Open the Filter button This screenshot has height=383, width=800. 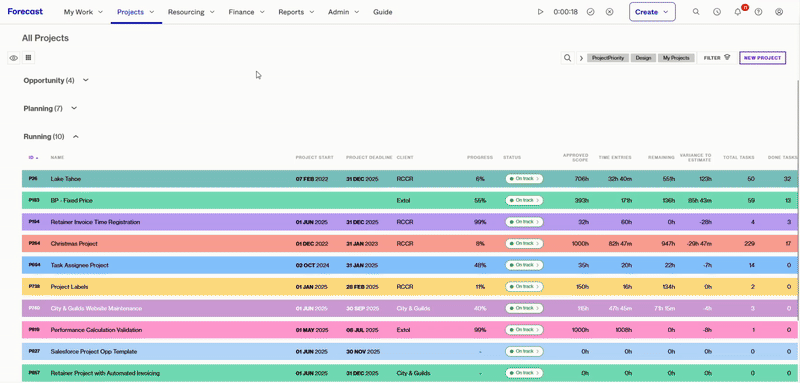[717, 58]
